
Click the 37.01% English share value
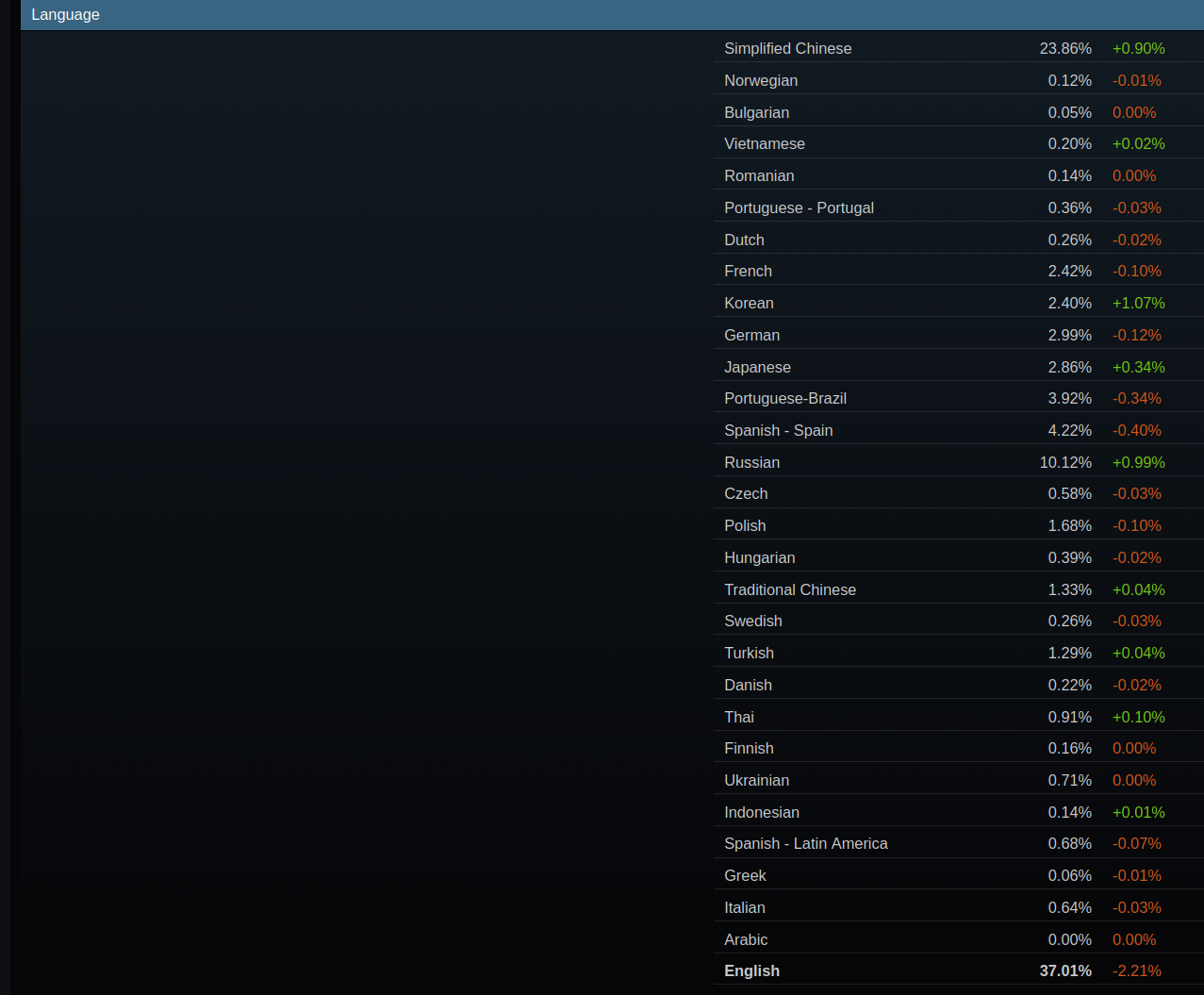1065,970
